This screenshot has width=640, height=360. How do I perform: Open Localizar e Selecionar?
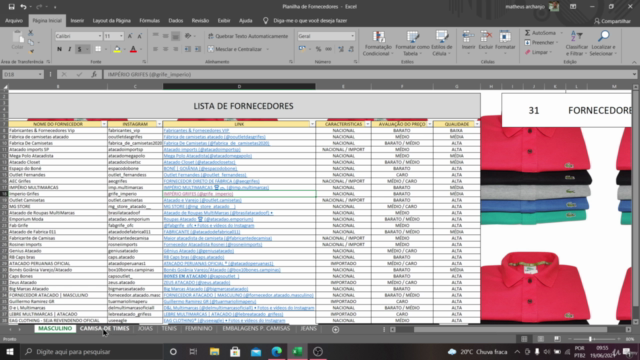(x=603, y=44)
